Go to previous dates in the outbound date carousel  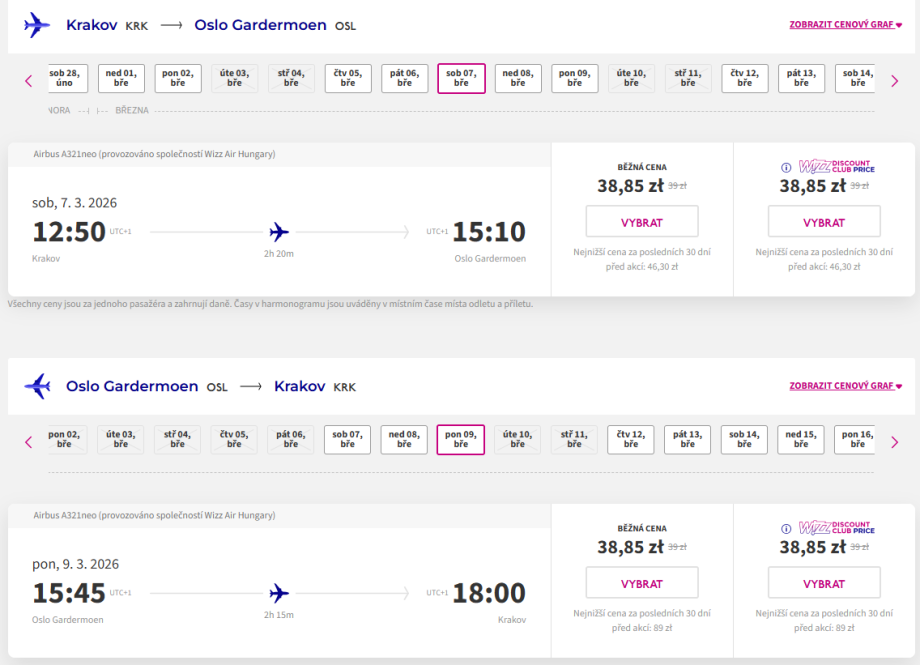click(28, 80)
